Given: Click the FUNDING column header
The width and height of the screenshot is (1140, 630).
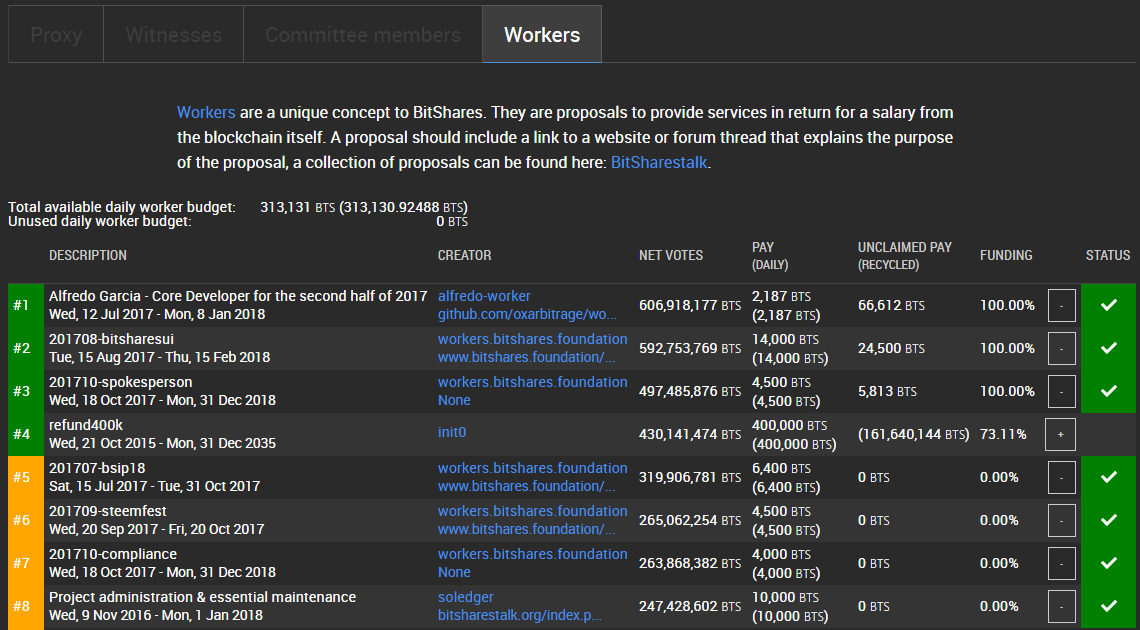Looking at the screenshot, I should pyautogui.click(x=1006, y=255).
